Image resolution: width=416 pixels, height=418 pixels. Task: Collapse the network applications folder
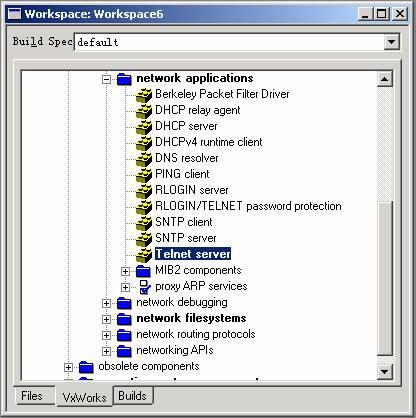tap(106, 79)
